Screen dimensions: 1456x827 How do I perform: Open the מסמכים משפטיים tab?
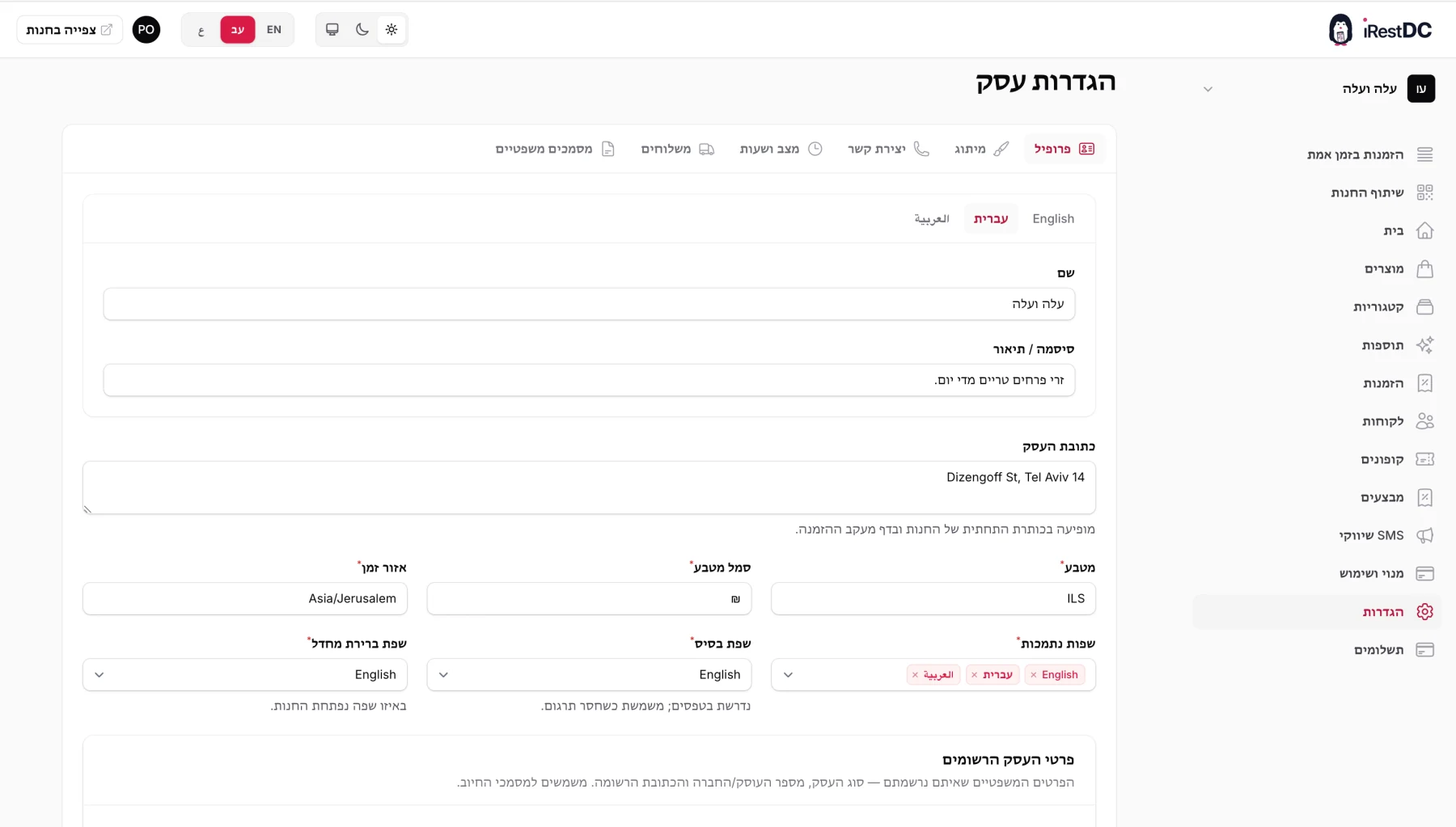pos(555,149)
